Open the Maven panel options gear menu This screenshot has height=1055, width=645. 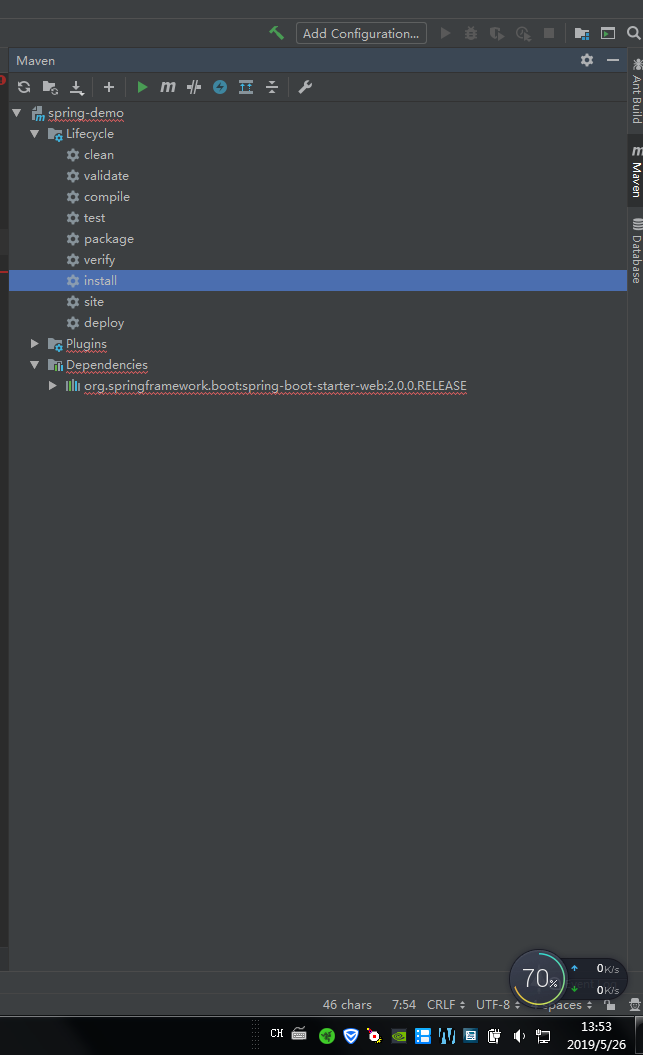click(587, 60)
